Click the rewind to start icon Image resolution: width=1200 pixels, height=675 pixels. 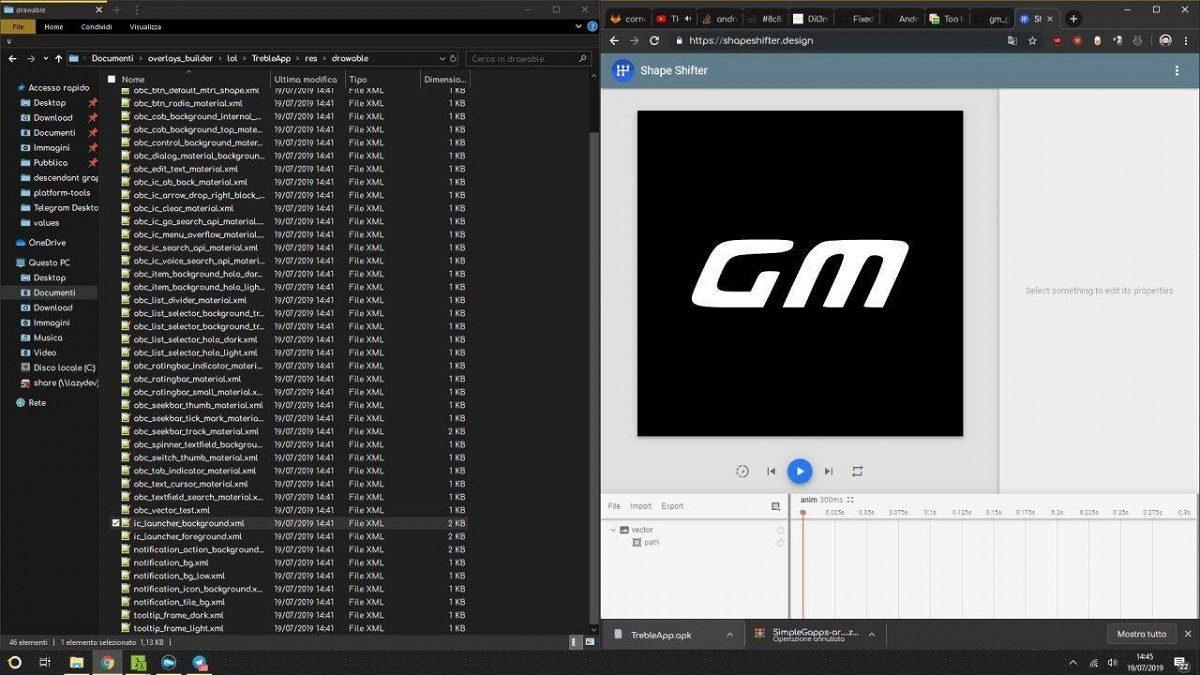pos(771,471)
